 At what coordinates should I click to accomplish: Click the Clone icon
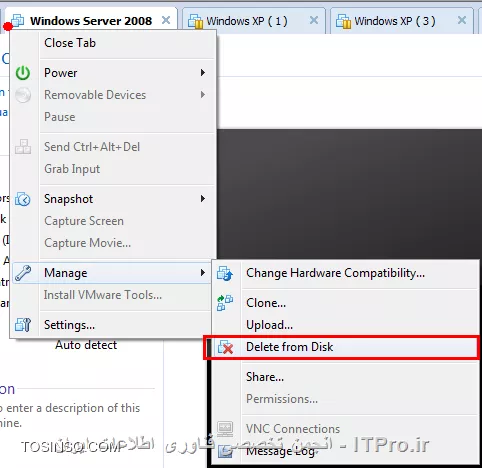[225, 303]
